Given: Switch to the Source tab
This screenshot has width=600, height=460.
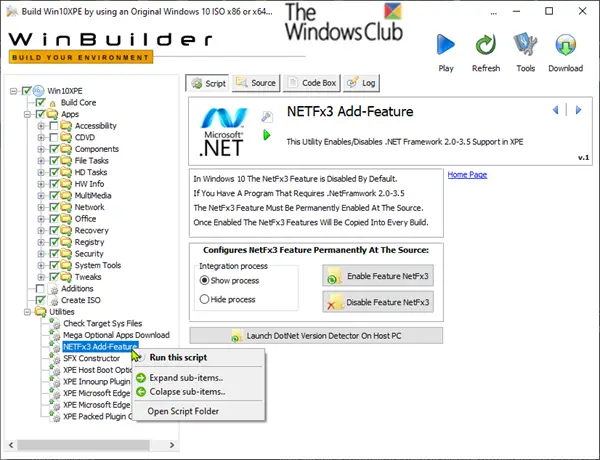Looking at the screenshot, I should tap(256, 83).
